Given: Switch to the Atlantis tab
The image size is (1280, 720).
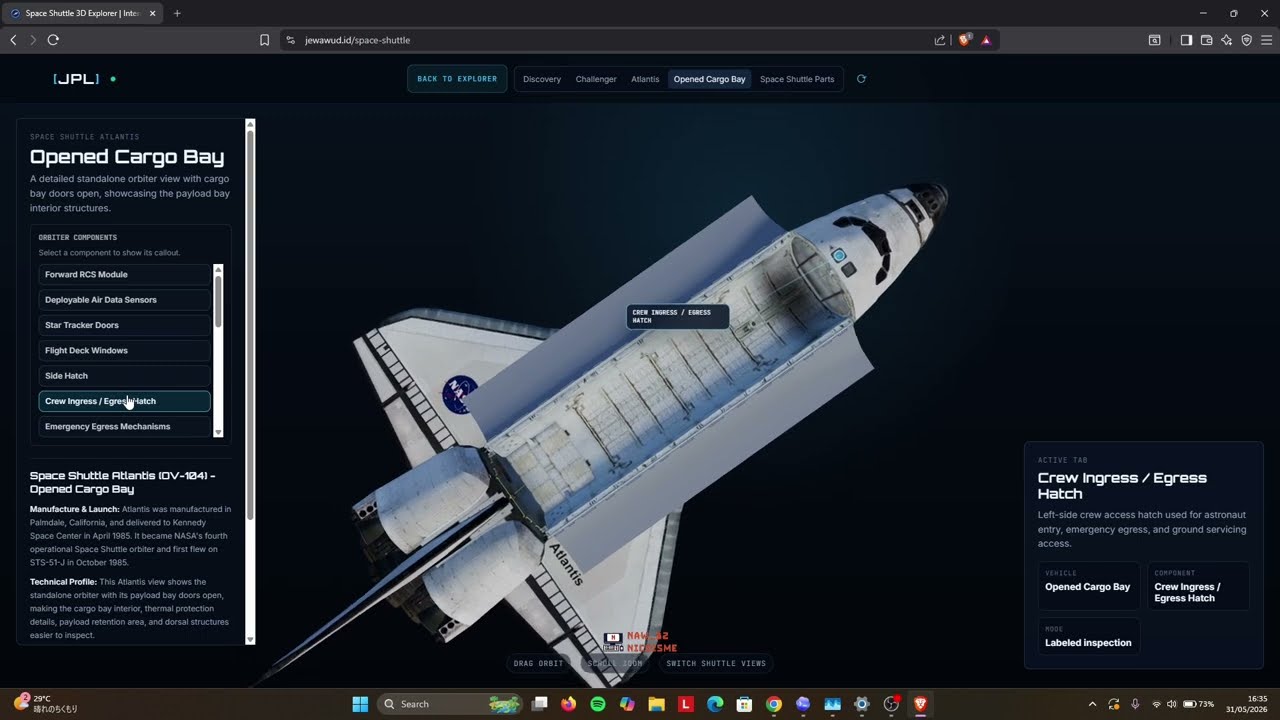Looking at the screenshot, I should (645, 79).
